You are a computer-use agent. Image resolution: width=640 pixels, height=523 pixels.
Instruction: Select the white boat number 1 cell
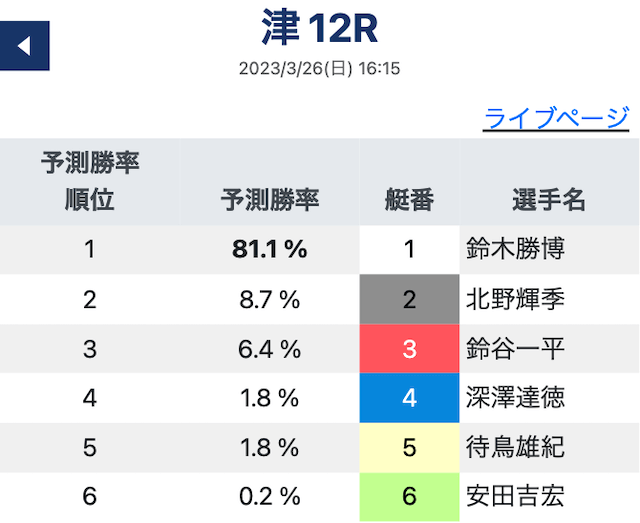click(409, 249)
